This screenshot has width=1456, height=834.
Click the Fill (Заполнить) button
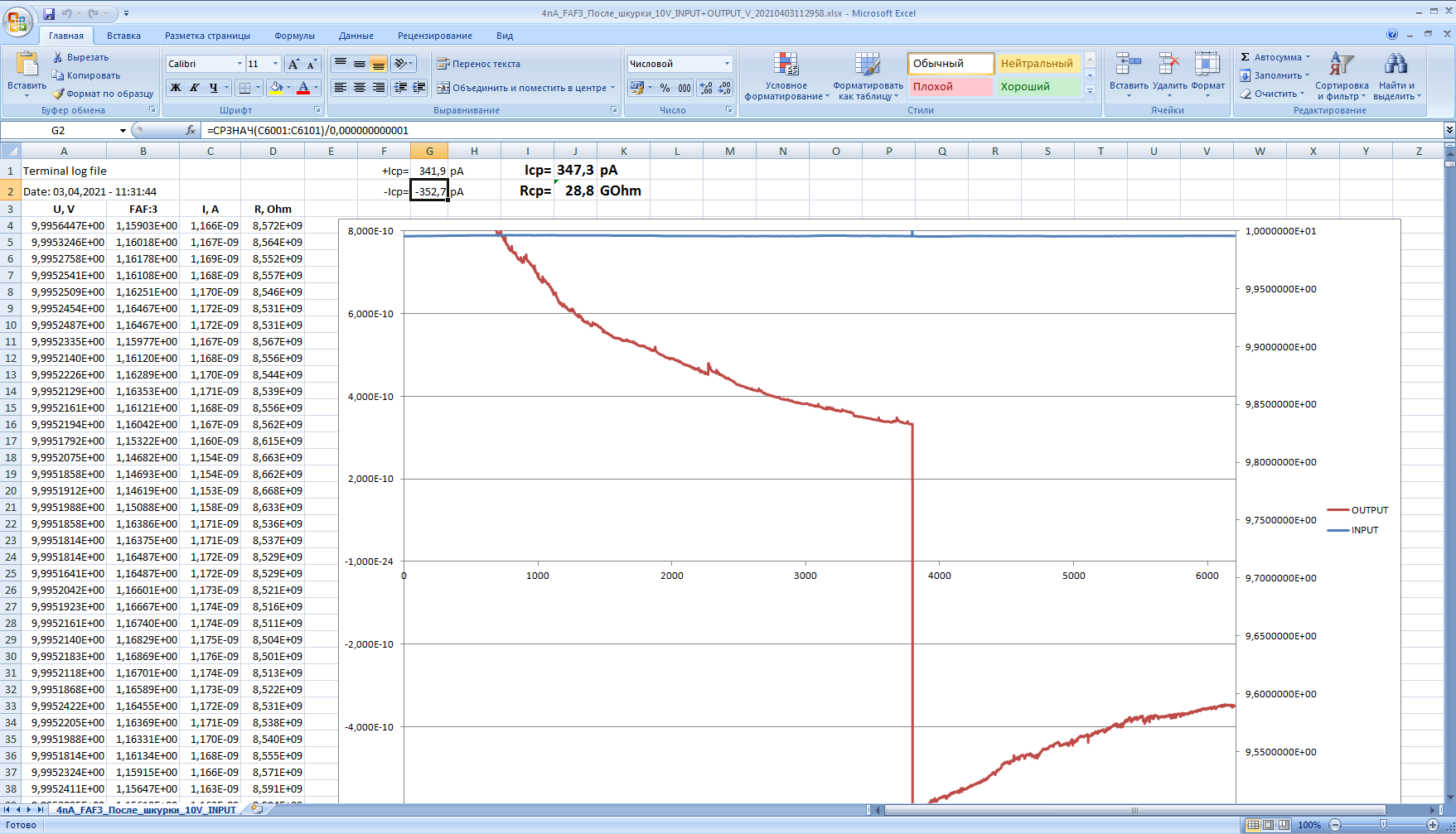tap(1275, 75)
